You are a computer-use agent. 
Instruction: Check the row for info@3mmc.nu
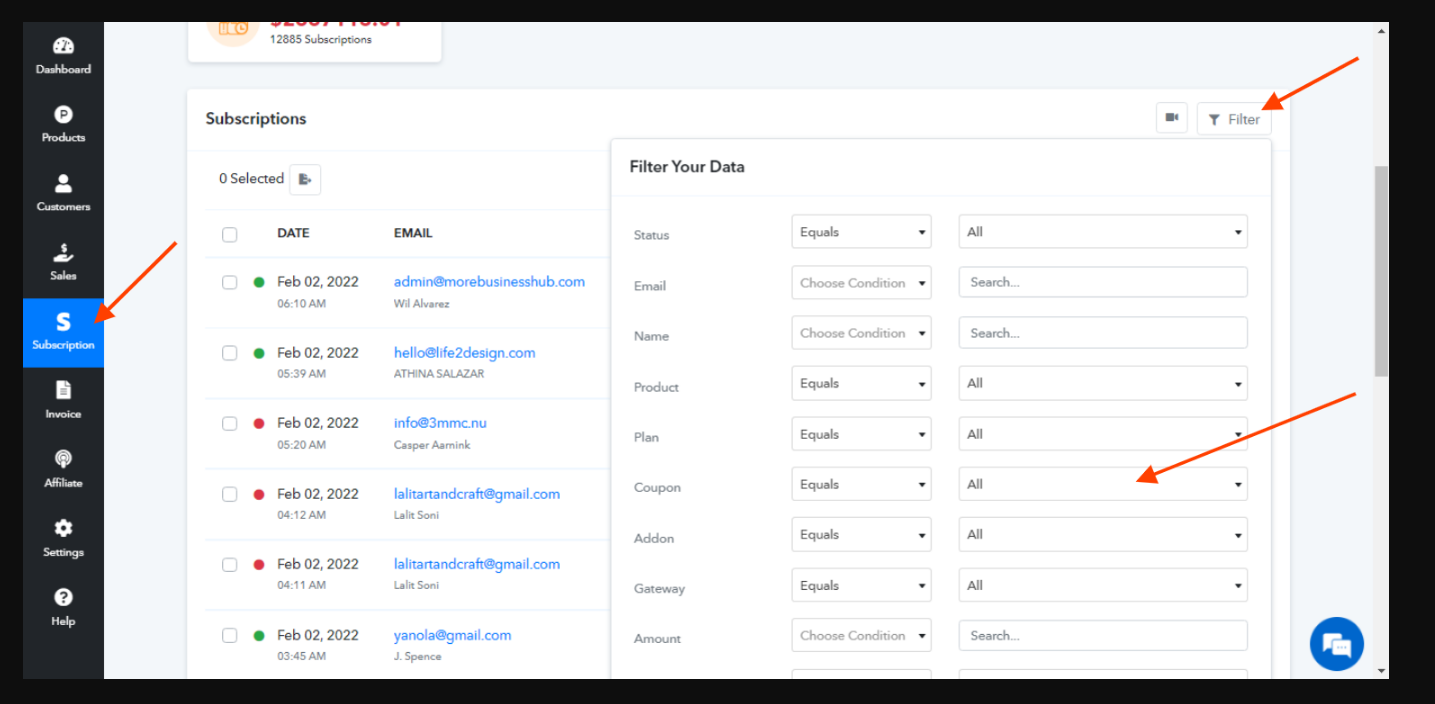(x=230, y=424)
